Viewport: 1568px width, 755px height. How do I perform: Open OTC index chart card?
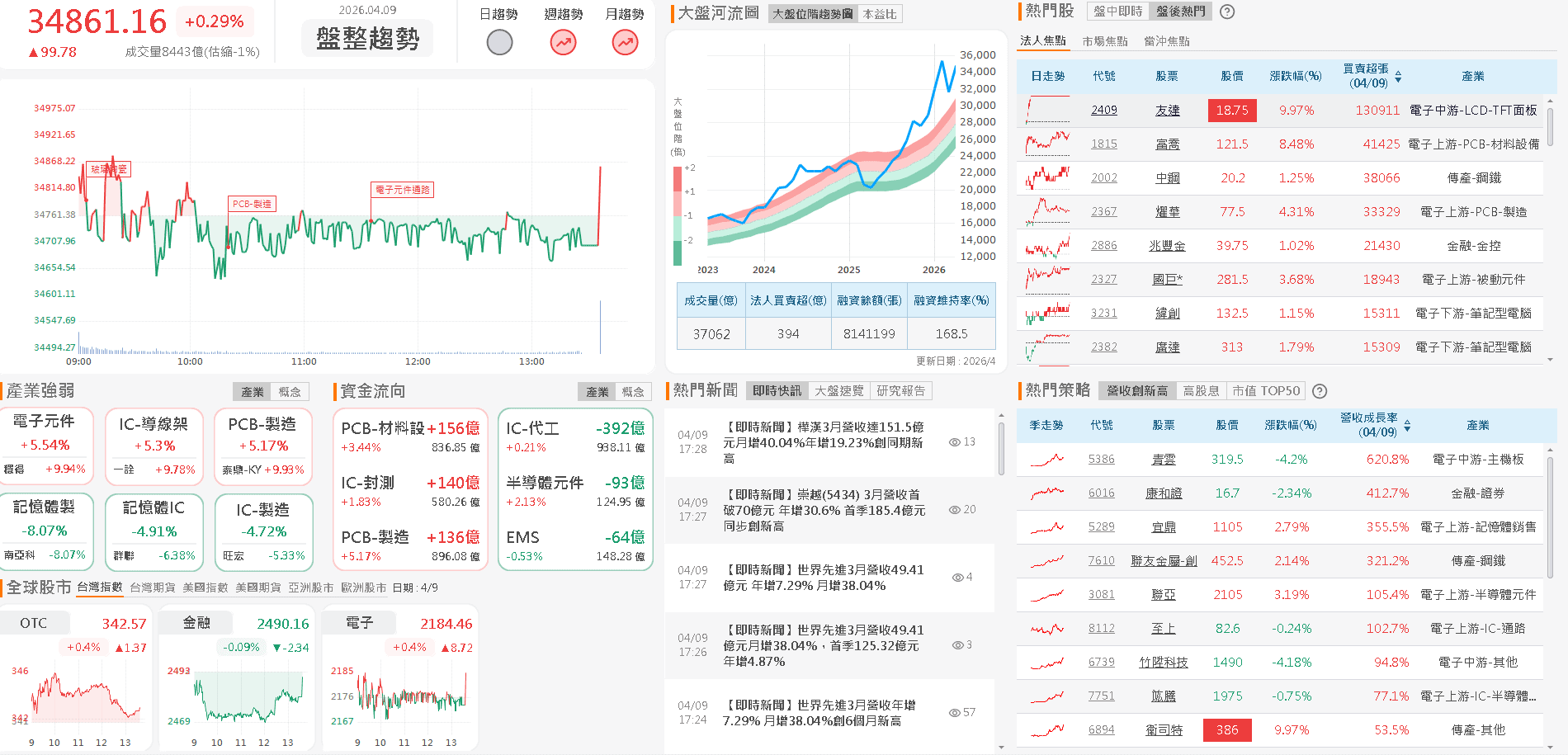coord(78,679)
